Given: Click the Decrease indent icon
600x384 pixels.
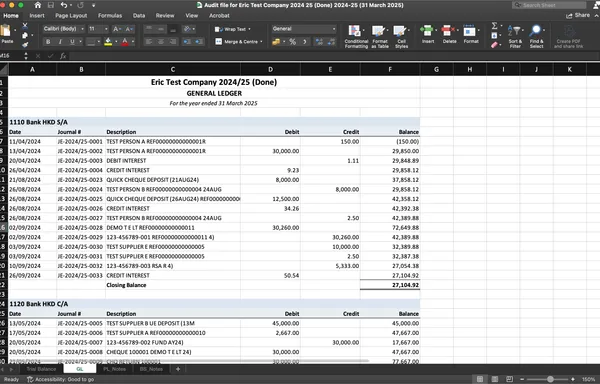Looking at the screenshot, I should click(x=187, y=42).
